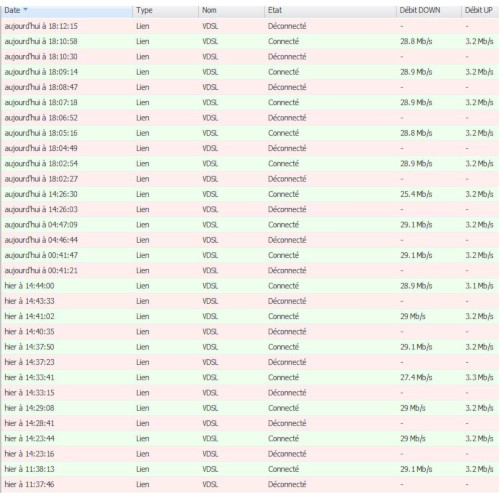Select row aujourd'hui à 18:06:52
500x500 pixels.
250,118
